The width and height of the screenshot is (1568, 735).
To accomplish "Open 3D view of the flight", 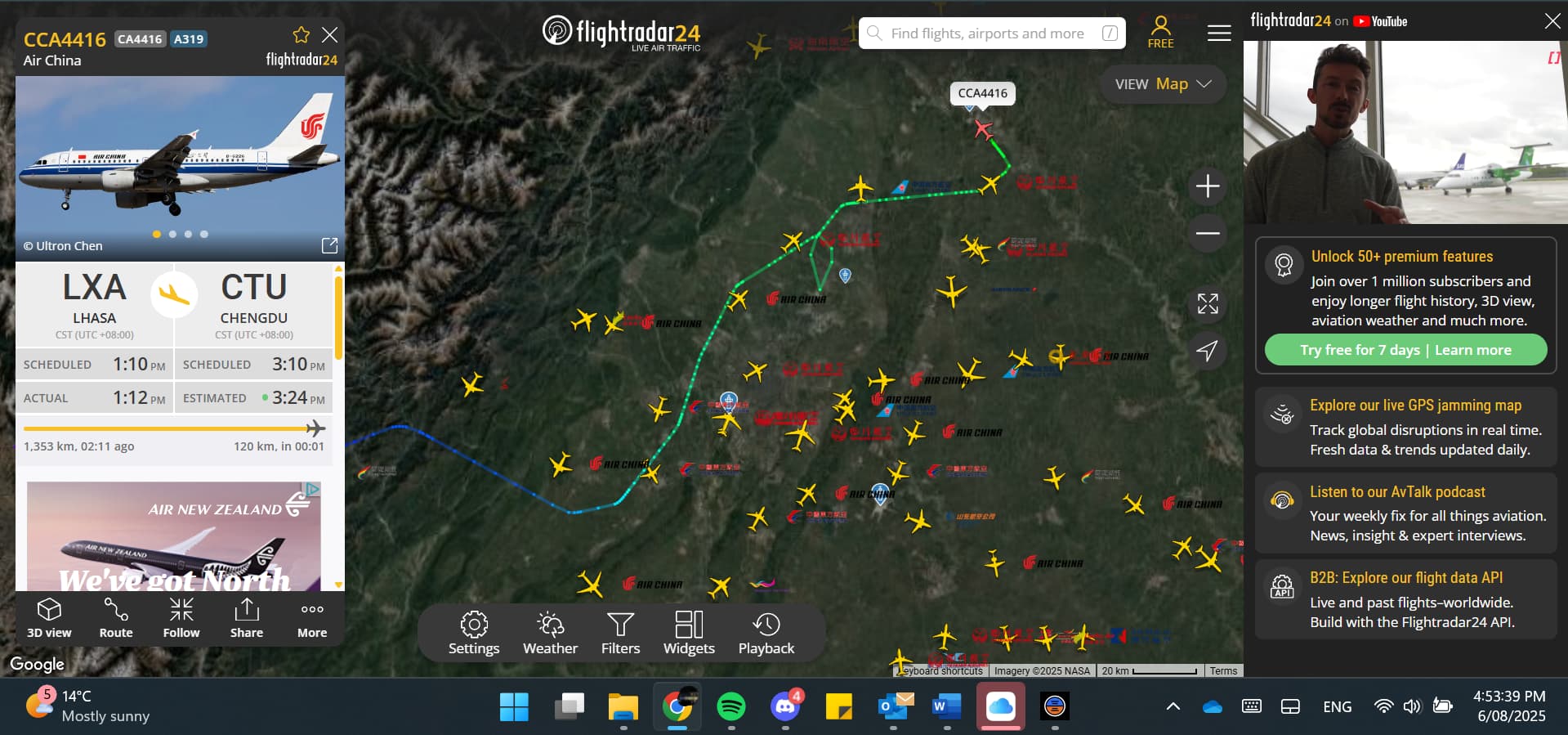I will click(x=49, y=618).
